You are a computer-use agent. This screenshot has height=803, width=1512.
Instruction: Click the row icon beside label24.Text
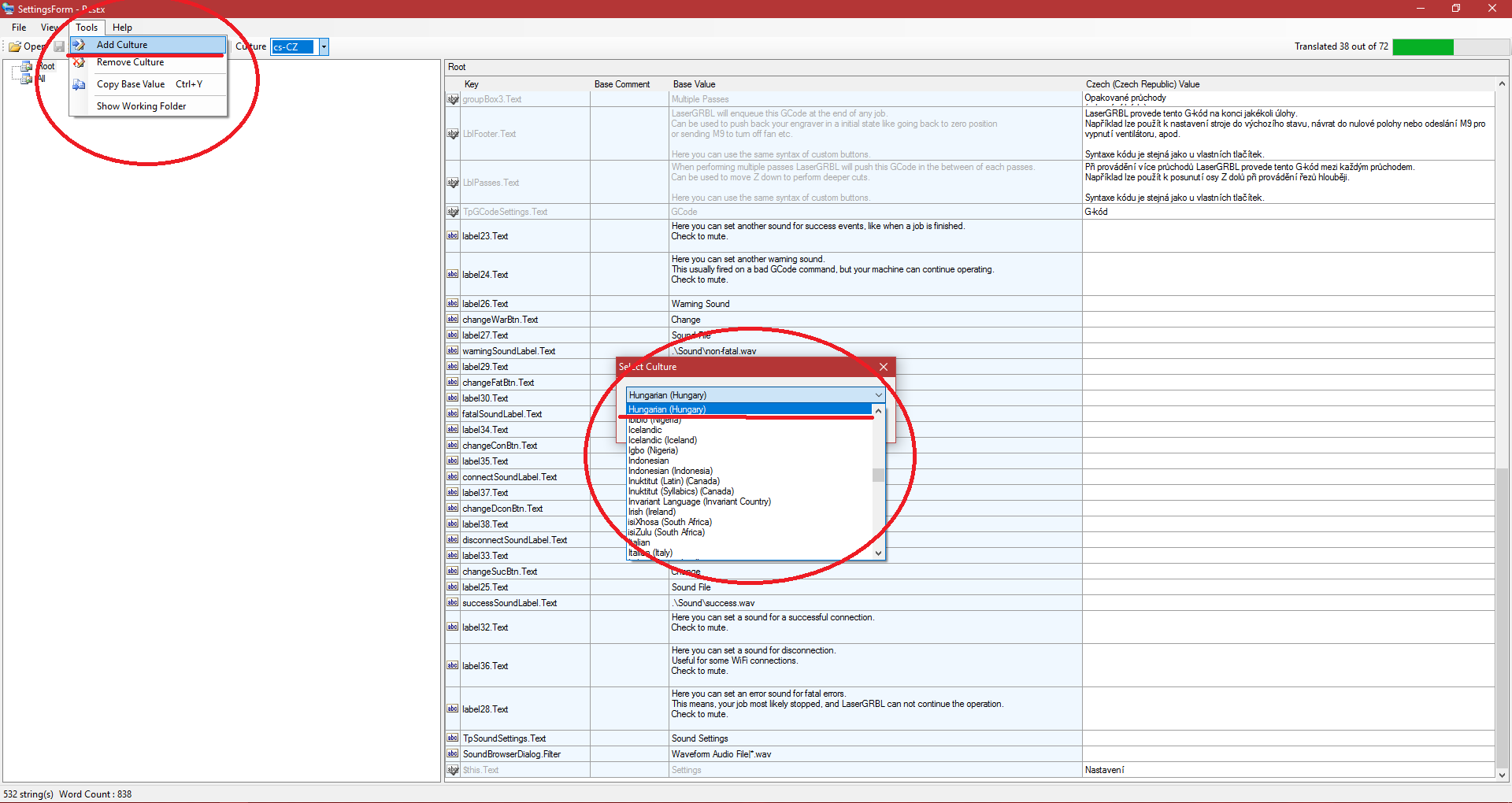(x=453, y=274)
